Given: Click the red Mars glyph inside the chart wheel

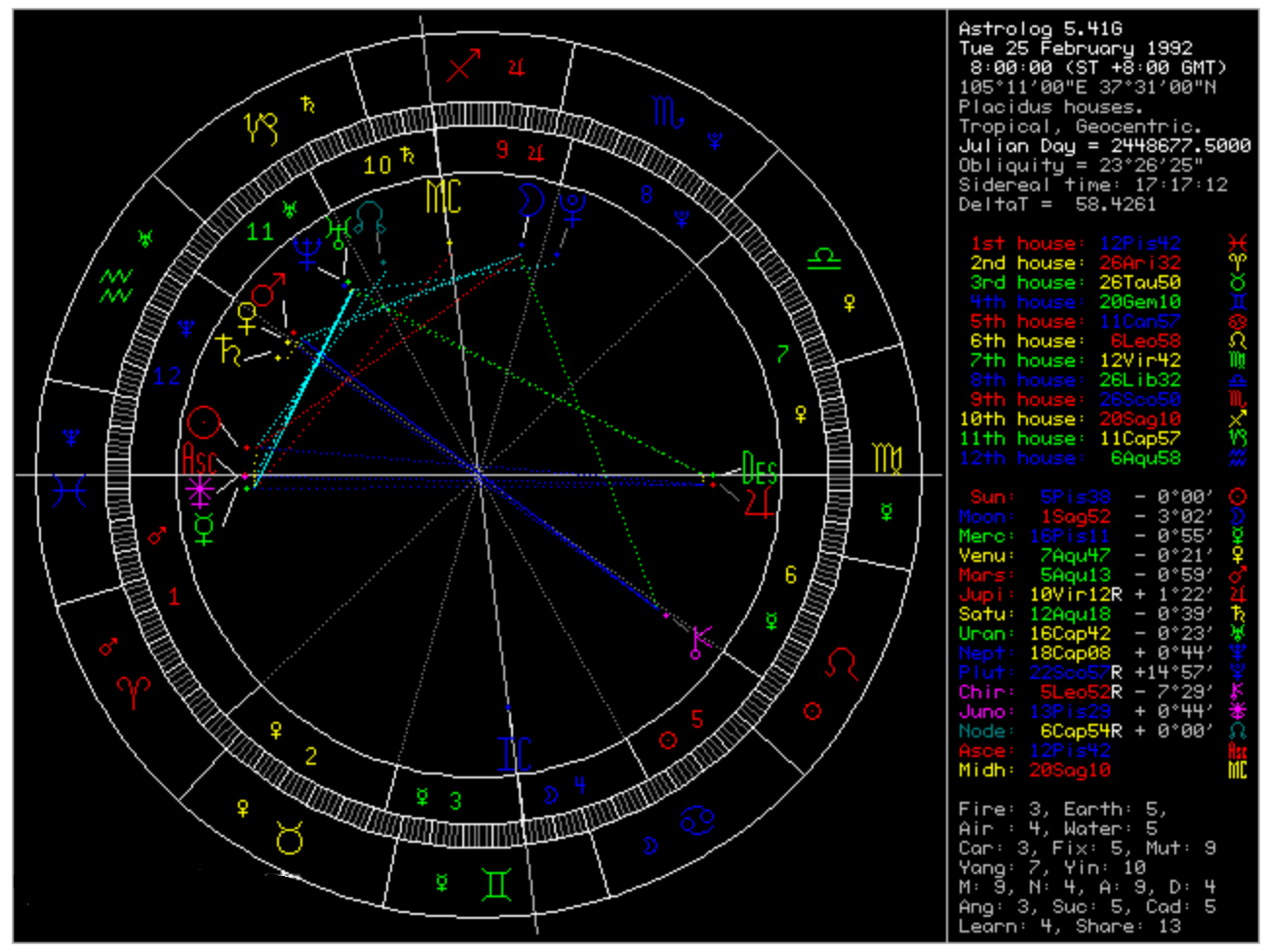Looking at the screenshot, I should 268,289.
